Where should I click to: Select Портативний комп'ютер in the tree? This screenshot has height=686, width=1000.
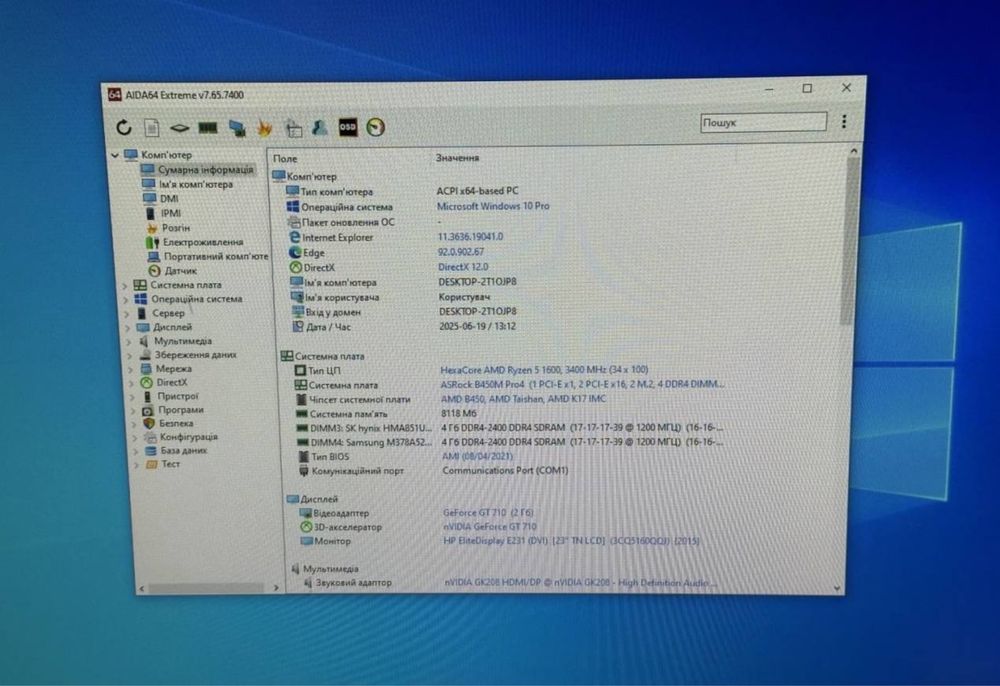216,256
